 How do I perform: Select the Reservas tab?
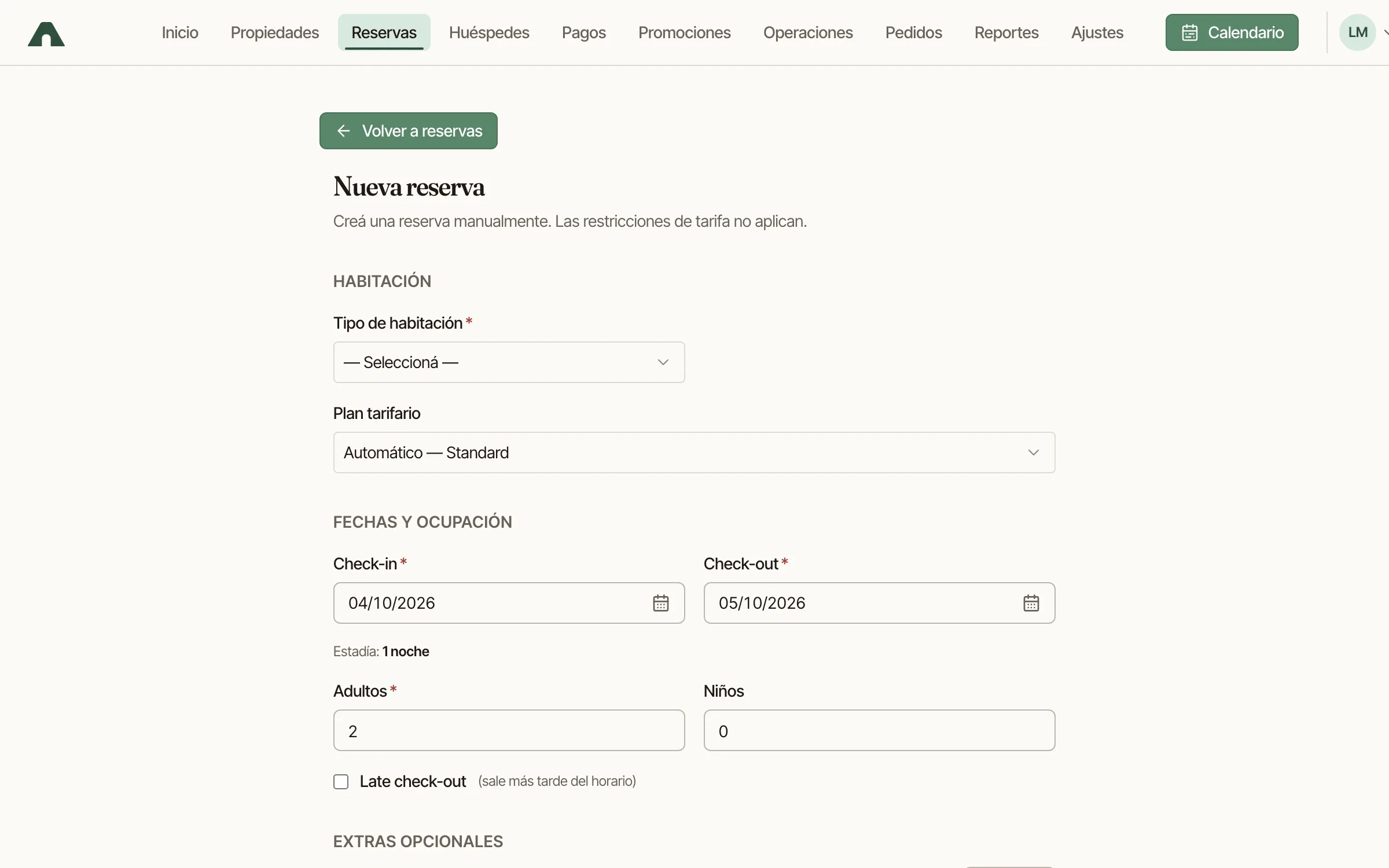384,32
